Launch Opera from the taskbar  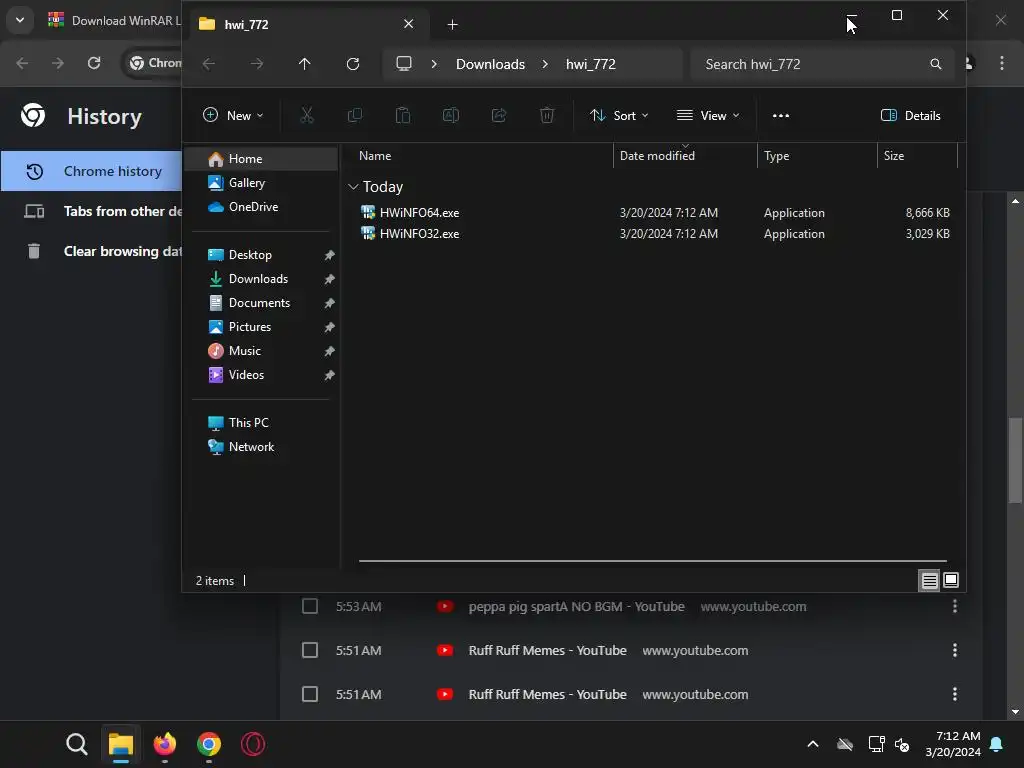[x=253, y=744]
